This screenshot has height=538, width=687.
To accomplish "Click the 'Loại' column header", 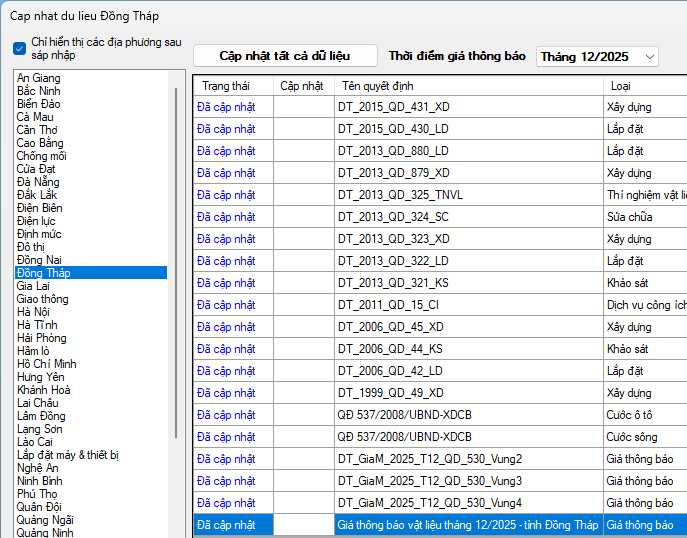I will [x=620, y=86].
